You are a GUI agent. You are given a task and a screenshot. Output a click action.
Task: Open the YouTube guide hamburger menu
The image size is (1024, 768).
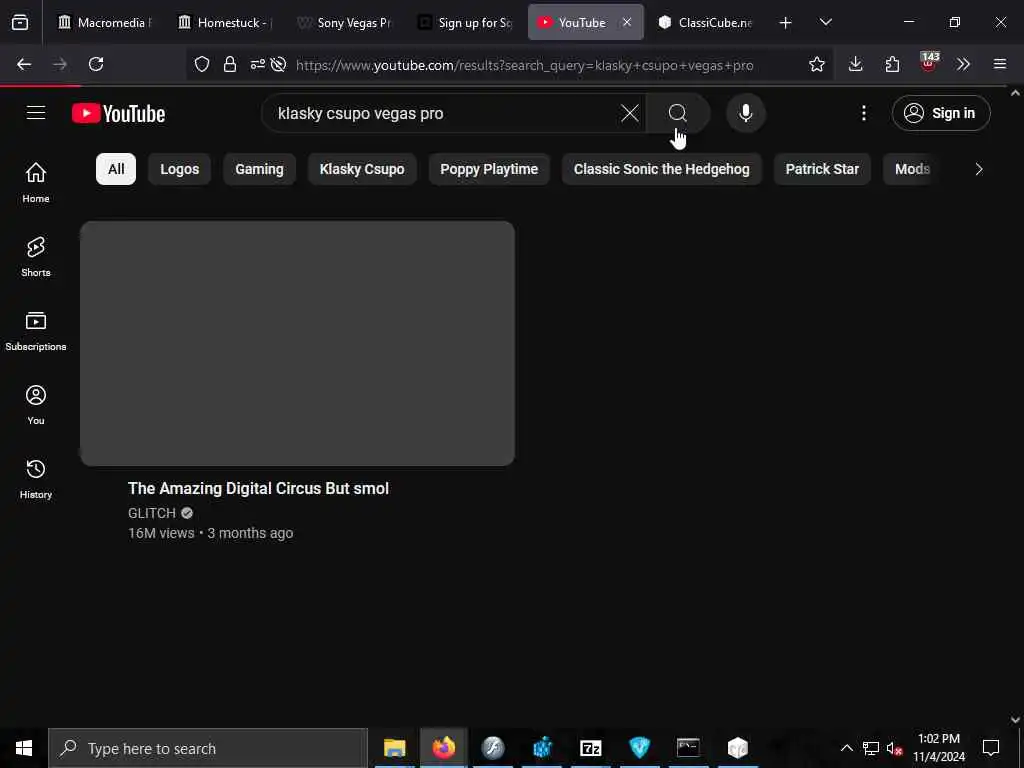[36, 113]
